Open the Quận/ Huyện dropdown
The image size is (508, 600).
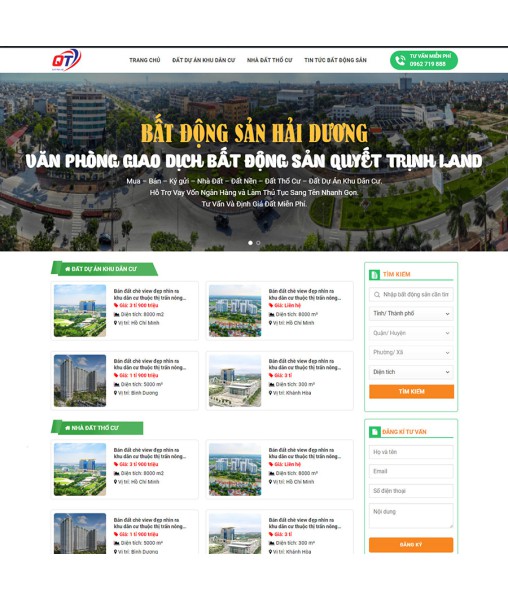411,333
